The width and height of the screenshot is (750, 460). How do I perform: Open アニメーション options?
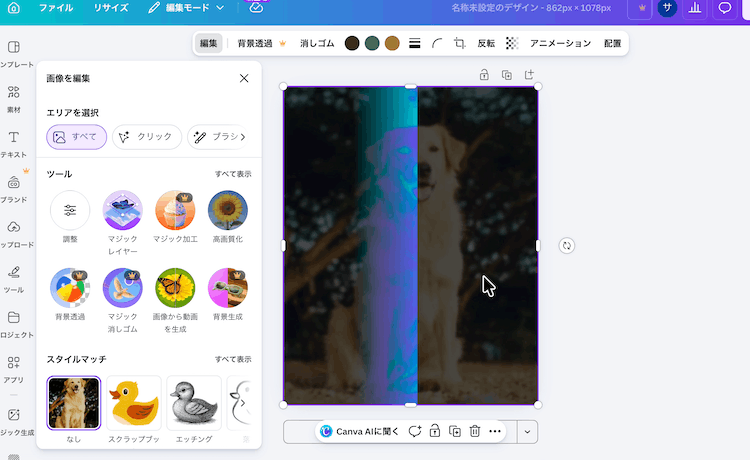click(561, 44)
